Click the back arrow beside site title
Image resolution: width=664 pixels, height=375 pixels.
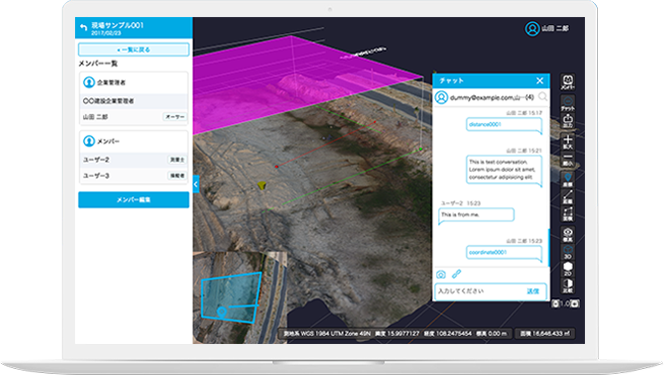[x=83, y=28]
